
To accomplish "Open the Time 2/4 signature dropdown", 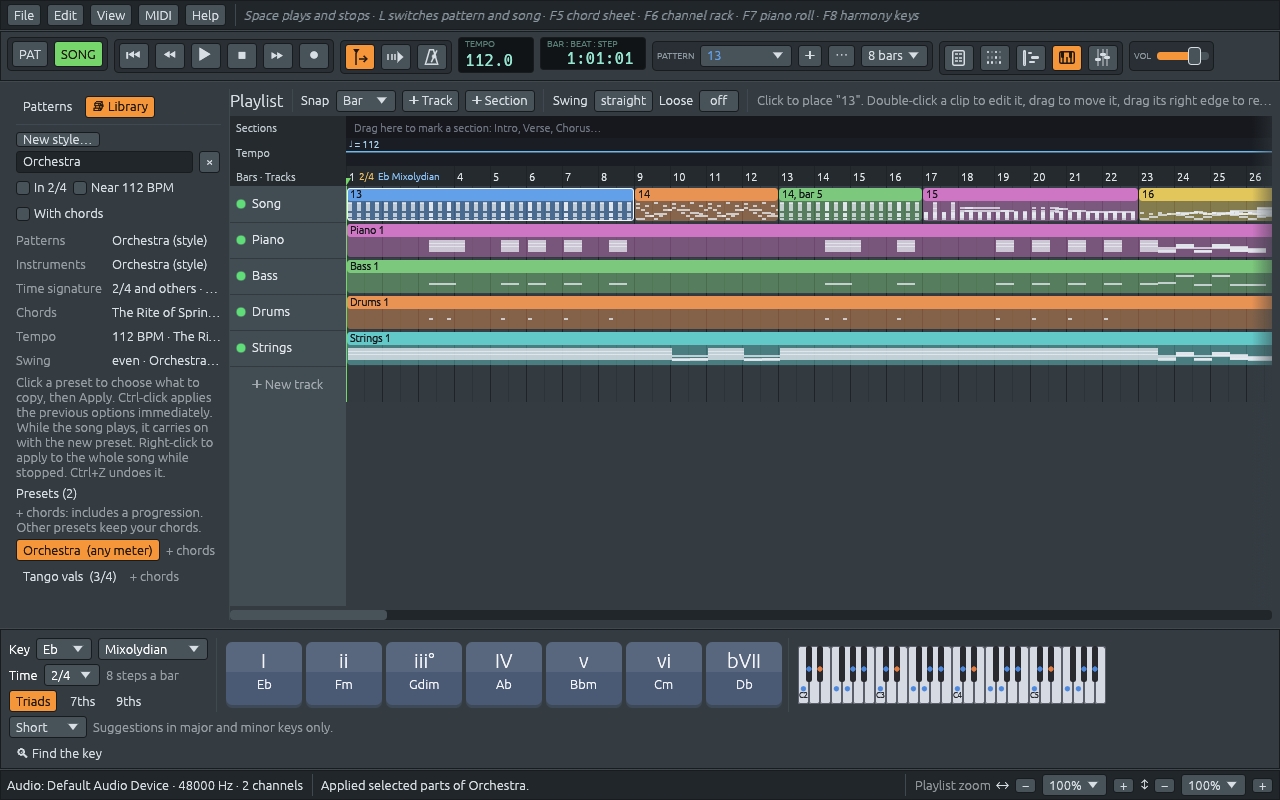I will tap(72, 676).
